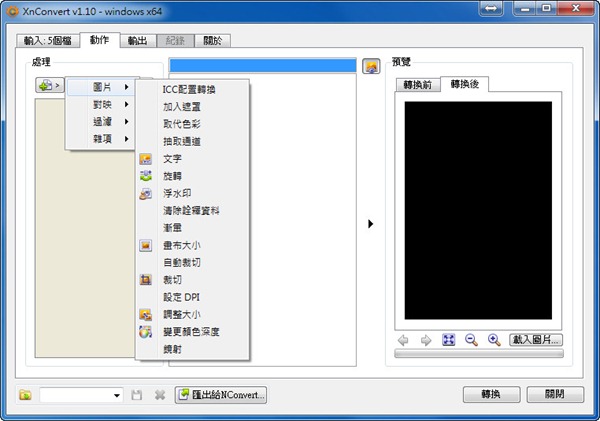Switch to the 動作 tab
The height and width of the screenshot is (421, 600).
(x=99, y=40)
